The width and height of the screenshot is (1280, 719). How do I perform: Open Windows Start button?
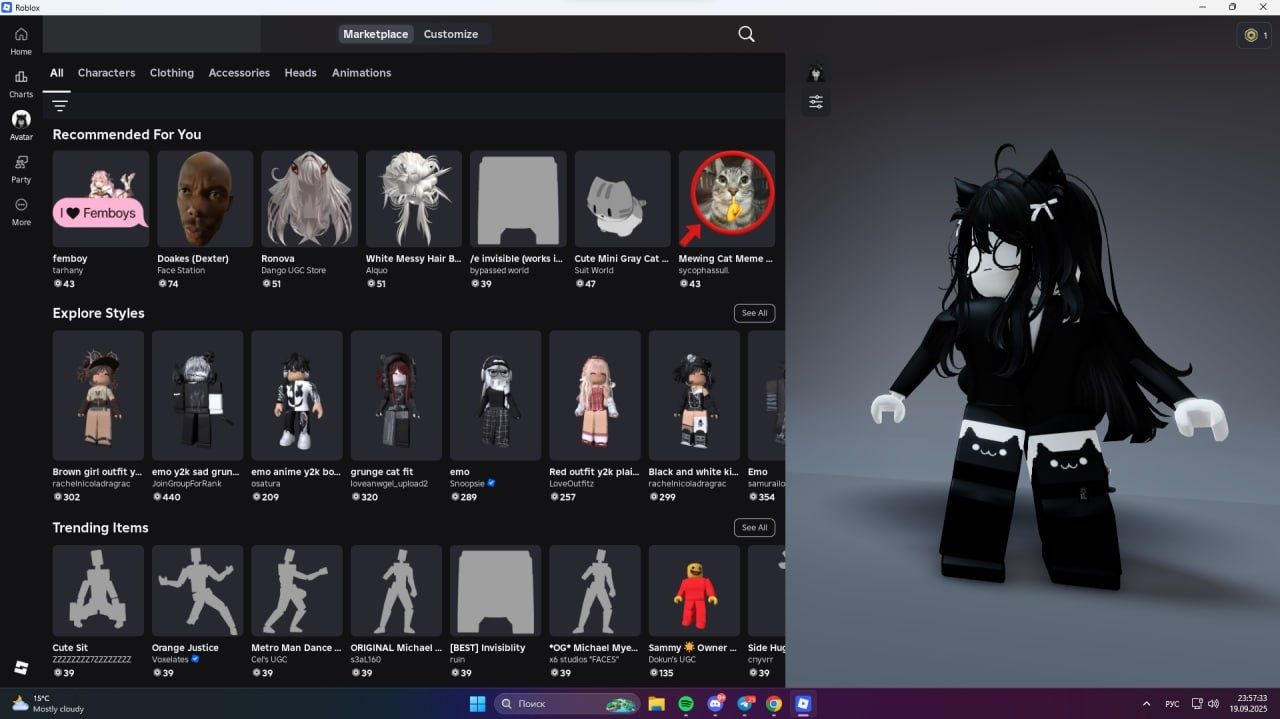[x=477, y=704]
